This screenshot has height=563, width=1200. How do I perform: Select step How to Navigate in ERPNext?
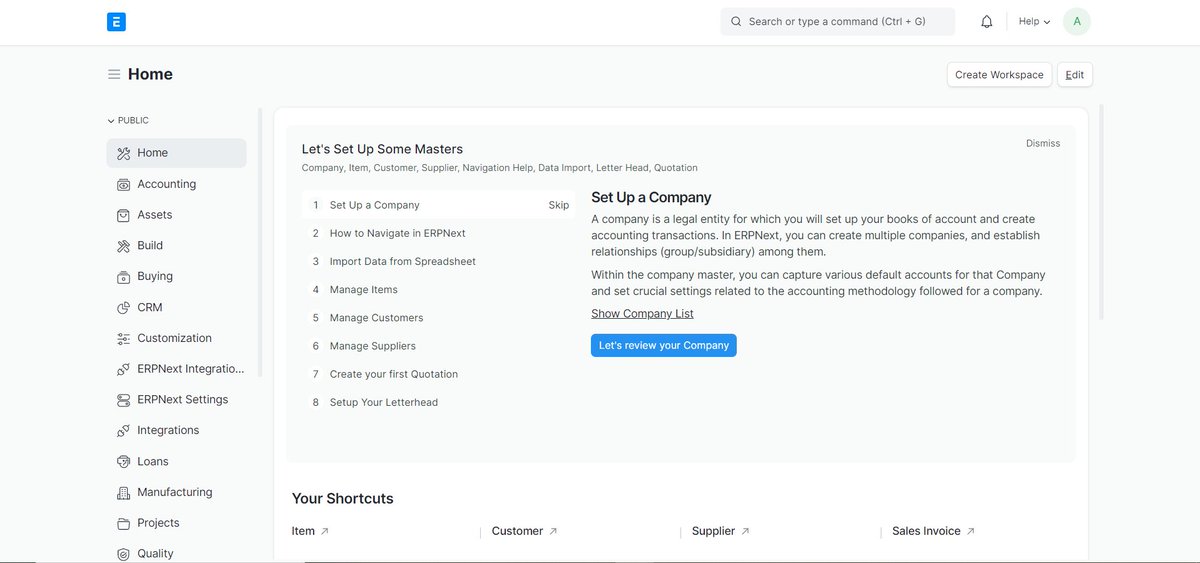pos(438,233)
